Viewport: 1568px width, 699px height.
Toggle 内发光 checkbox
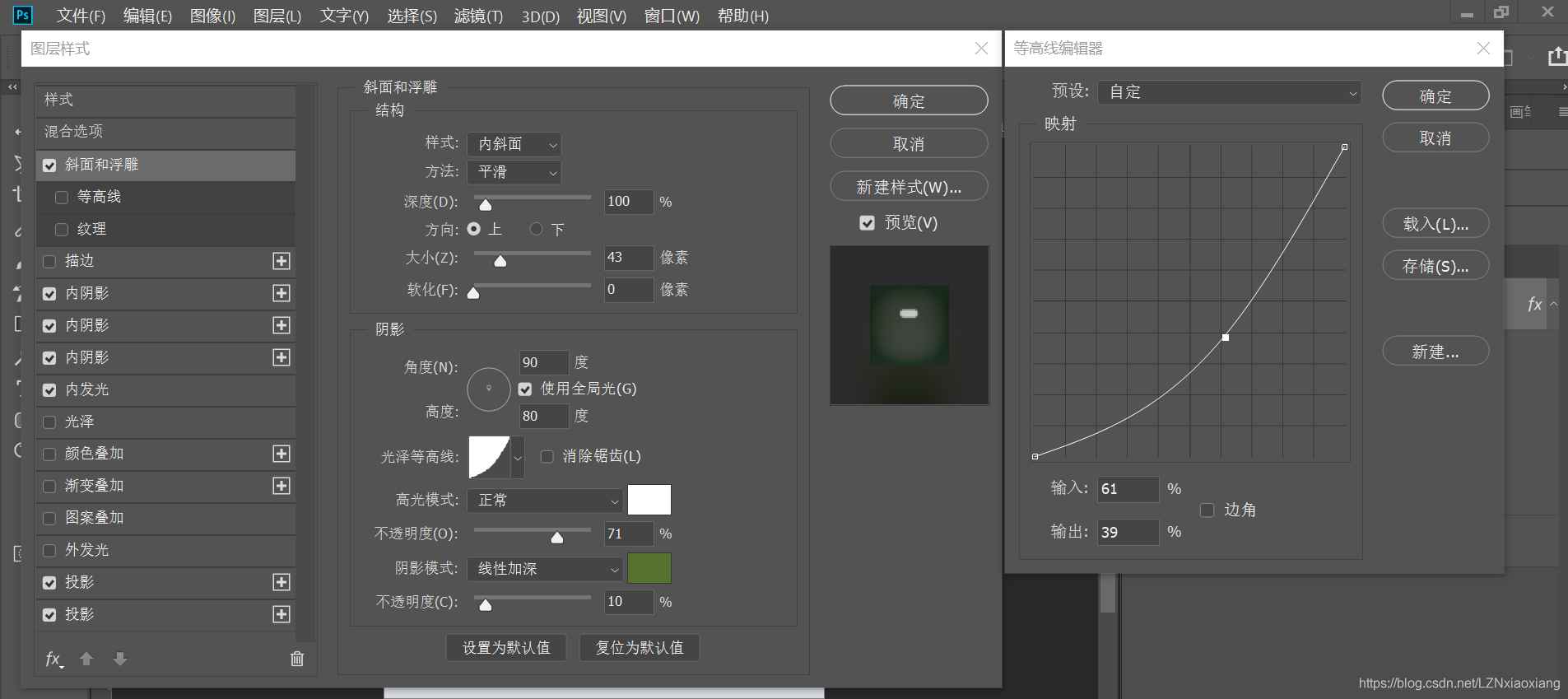point(49,390)
